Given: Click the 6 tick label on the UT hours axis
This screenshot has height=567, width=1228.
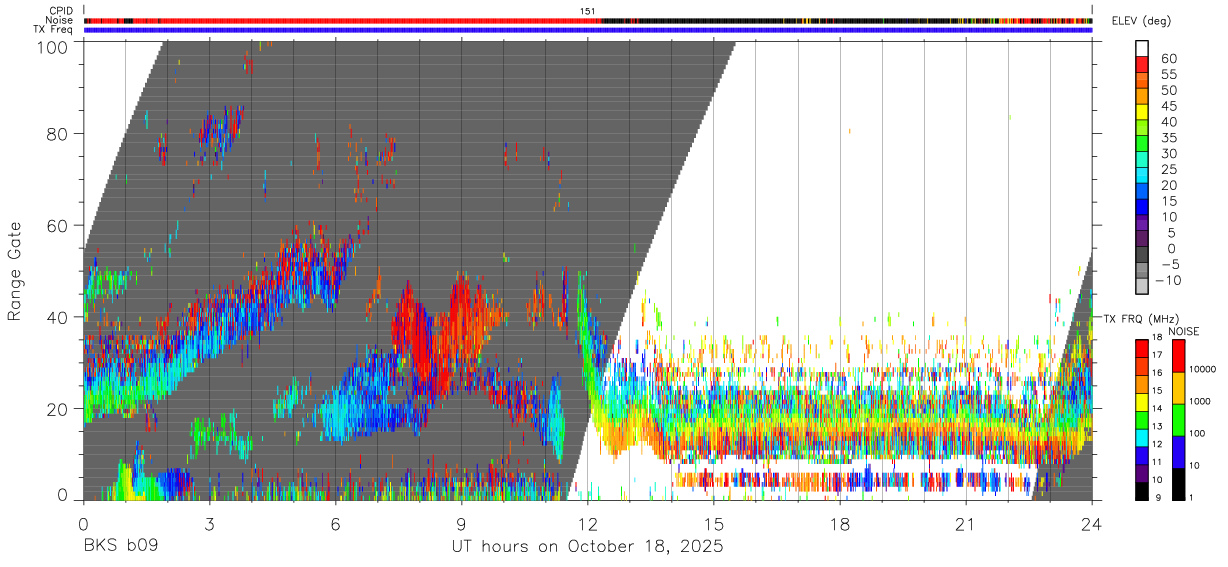Looking at the screenshot, I should [335, 524].
